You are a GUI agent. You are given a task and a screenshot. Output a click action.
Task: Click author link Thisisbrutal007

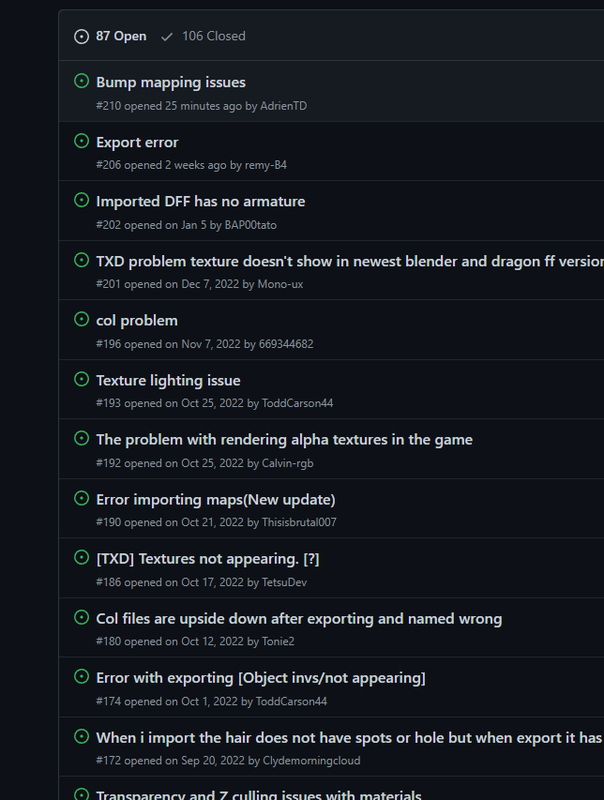tap(299, 523)
